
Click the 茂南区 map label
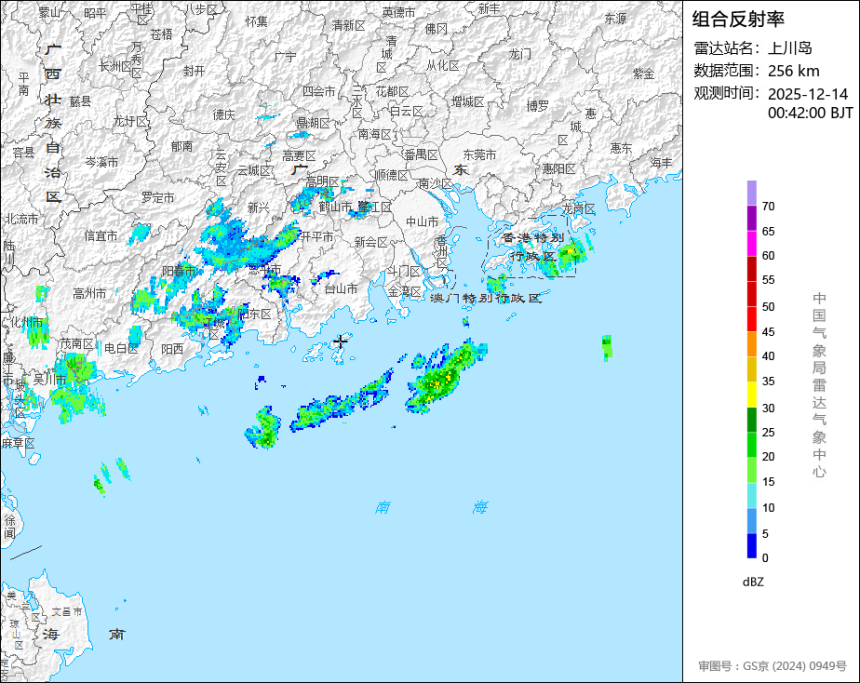pyautogui.click(x=77, y=344)
